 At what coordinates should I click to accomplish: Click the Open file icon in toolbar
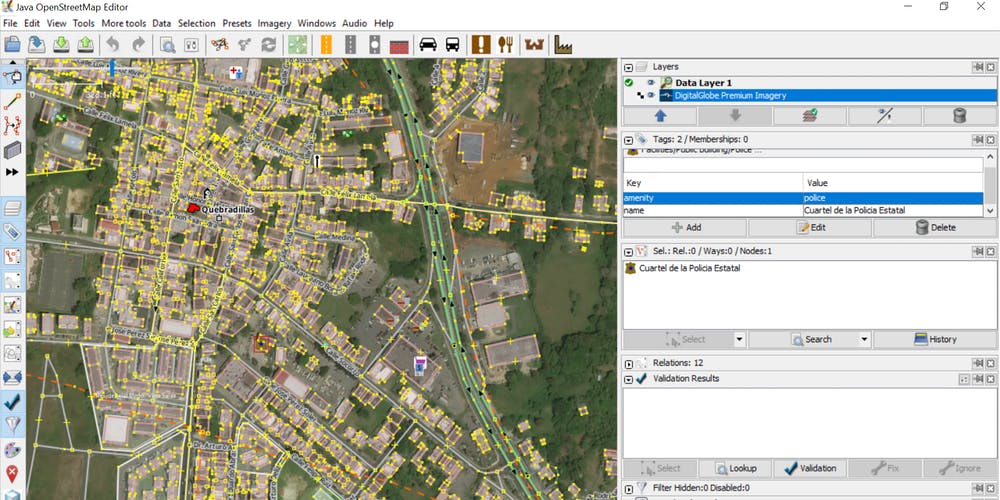point(13,44)
